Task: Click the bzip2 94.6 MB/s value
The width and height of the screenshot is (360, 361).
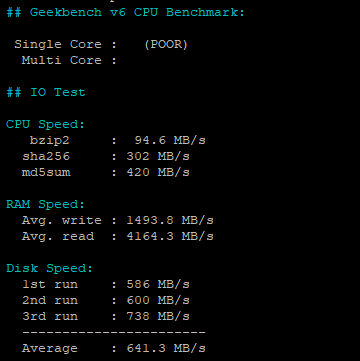Action: 170,140
